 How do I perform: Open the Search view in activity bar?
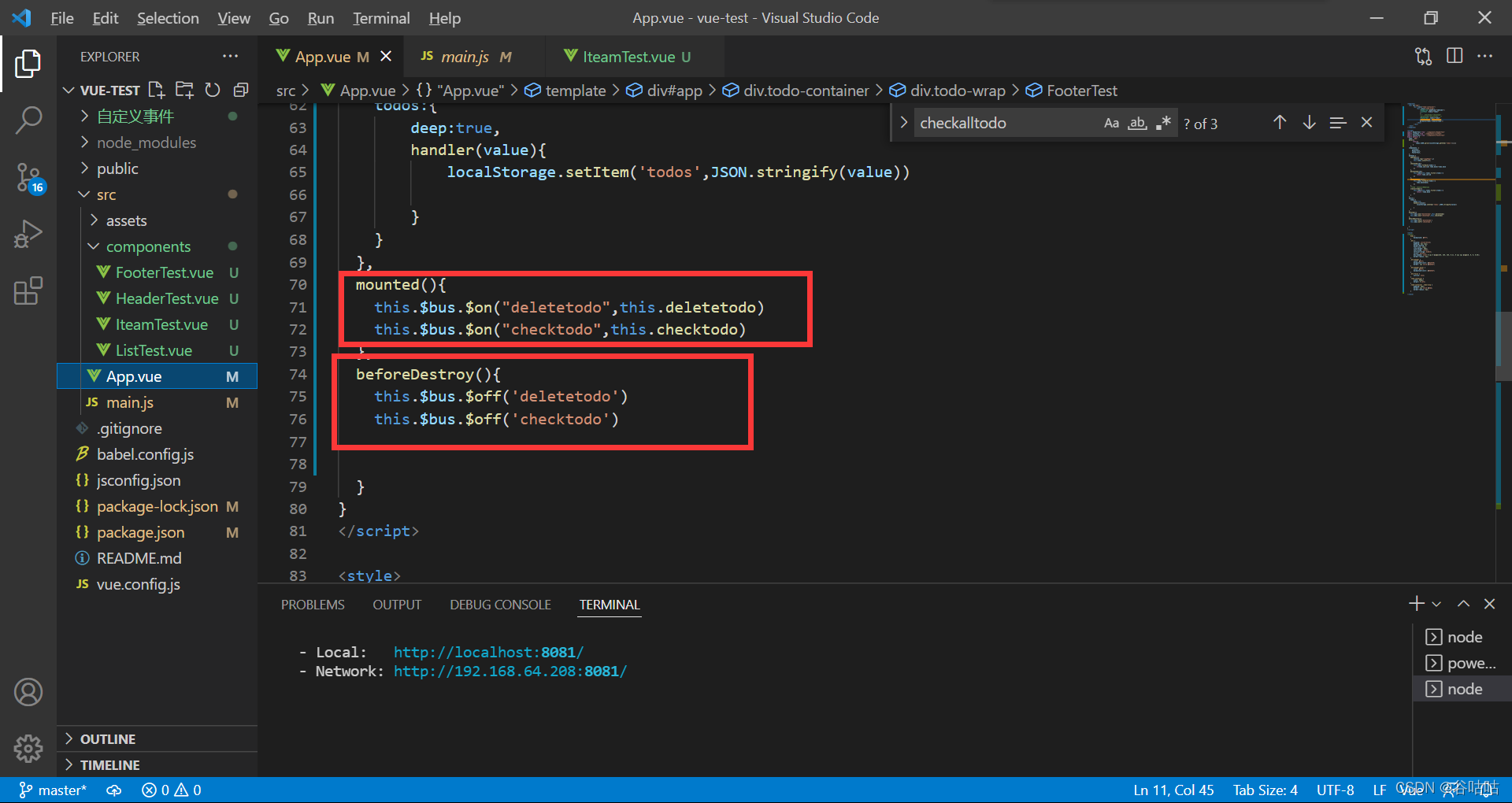[28, 120]
